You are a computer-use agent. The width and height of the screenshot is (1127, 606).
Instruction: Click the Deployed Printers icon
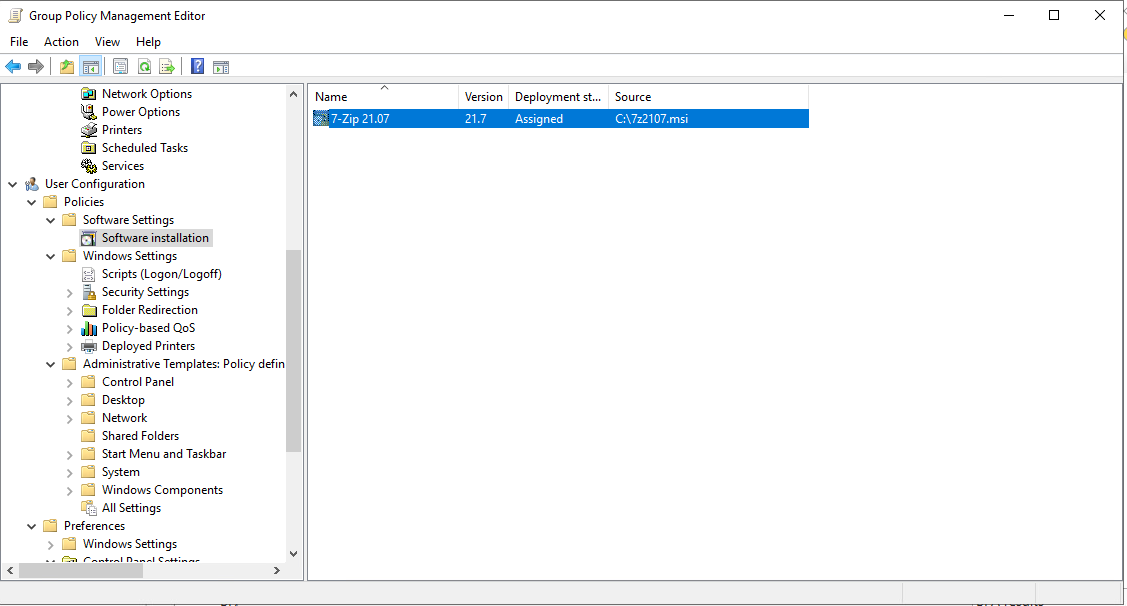pyautogui.click(x=88, y=346)
